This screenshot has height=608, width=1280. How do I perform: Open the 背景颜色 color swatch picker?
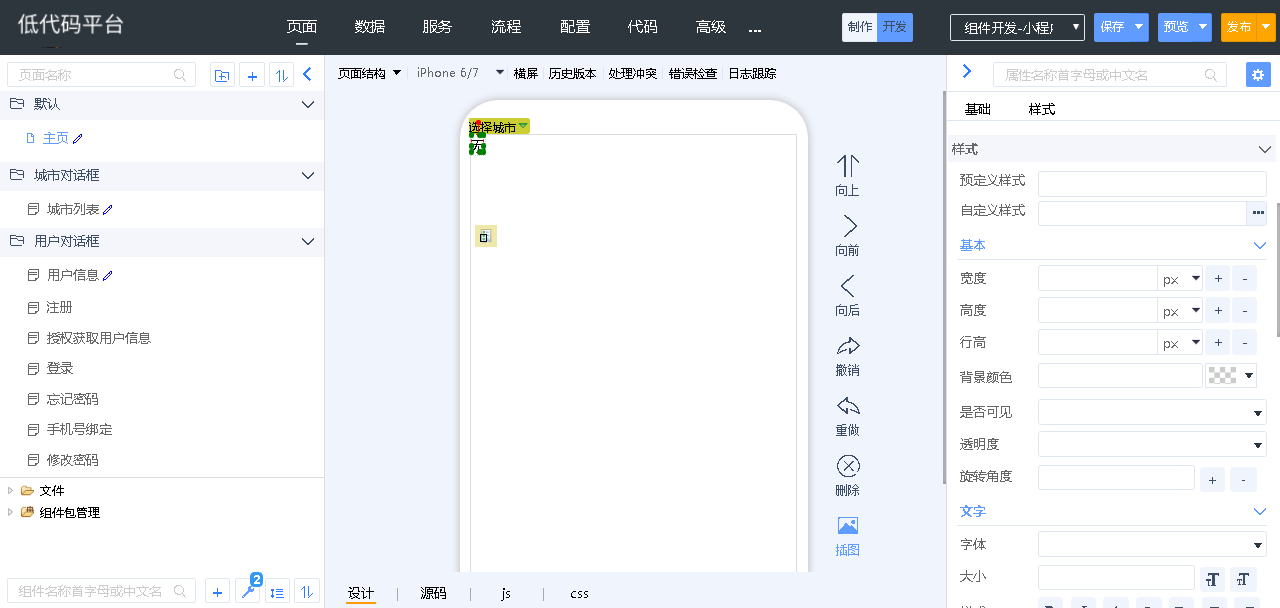pyautogui.click(x=1231, y=376)
